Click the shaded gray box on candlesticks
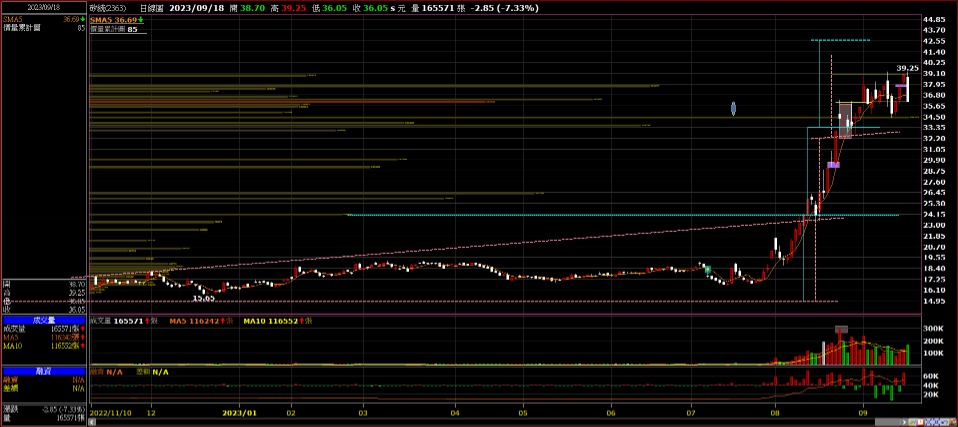The image size is (958, 427). coord(845,119)
